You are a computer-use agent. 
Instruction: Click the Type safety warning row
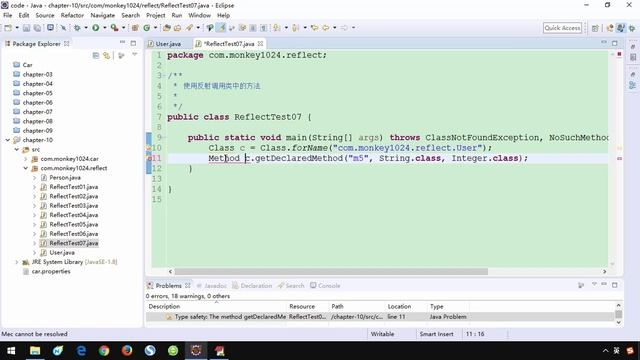380,317
